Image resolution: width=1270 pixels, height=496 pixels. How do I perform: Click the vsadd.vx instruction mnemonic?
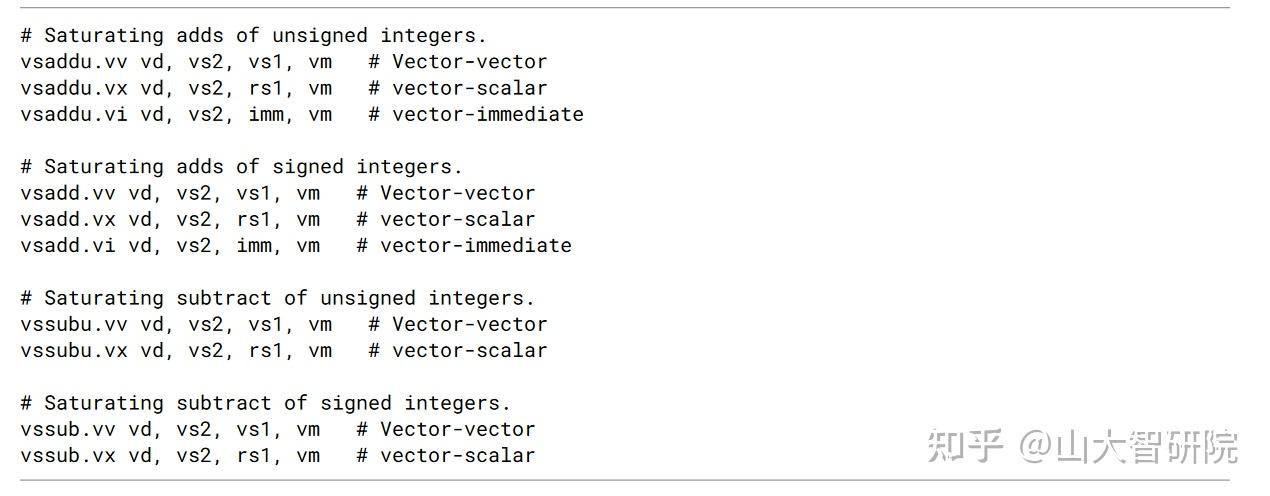pyautogui.click(x=68, y=219)
